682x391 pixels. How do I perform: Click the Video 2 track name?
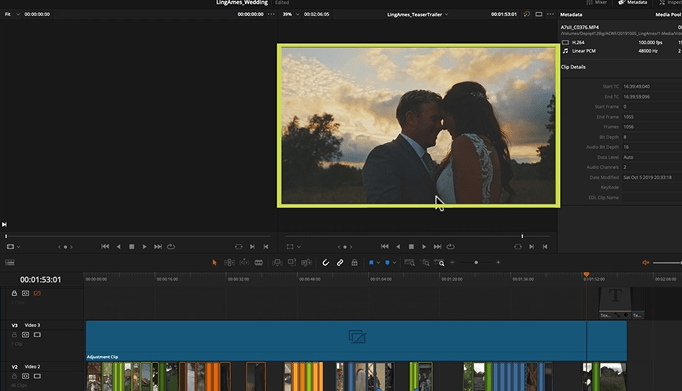[32, 367]
